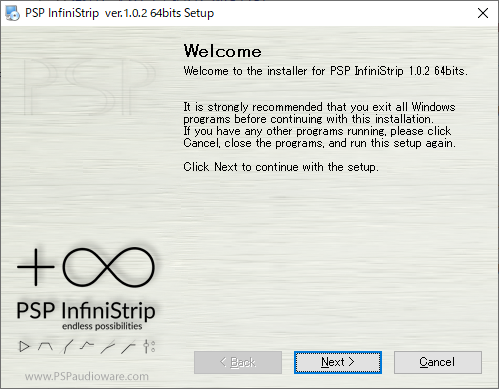Click the "Welcome" heading
The image size is (499, 389).
tap(223, 51)
